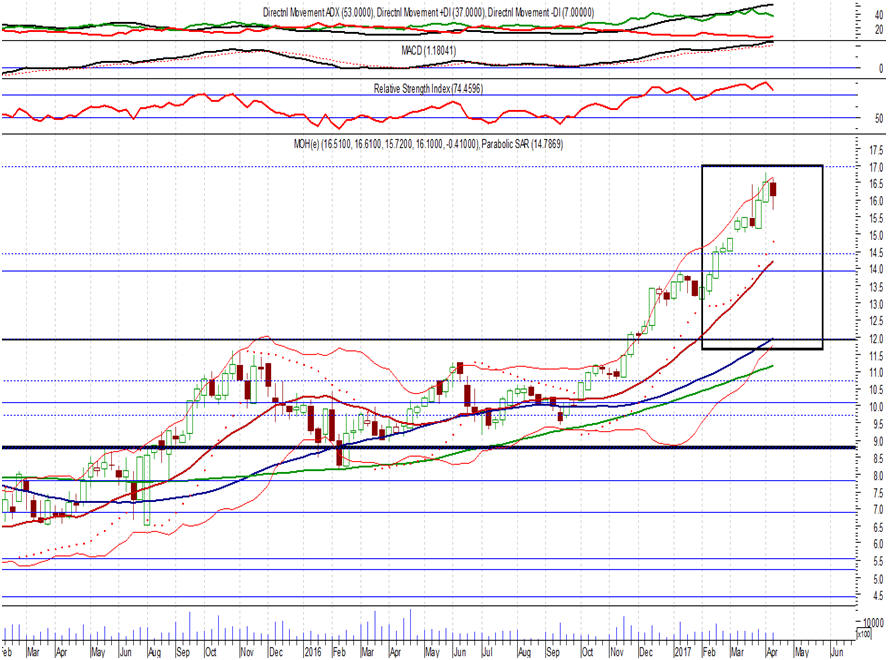The height and width of the screenshot is (660, 888).
Task: Click the 7.5 price axis value
Action: click(878, 493)
